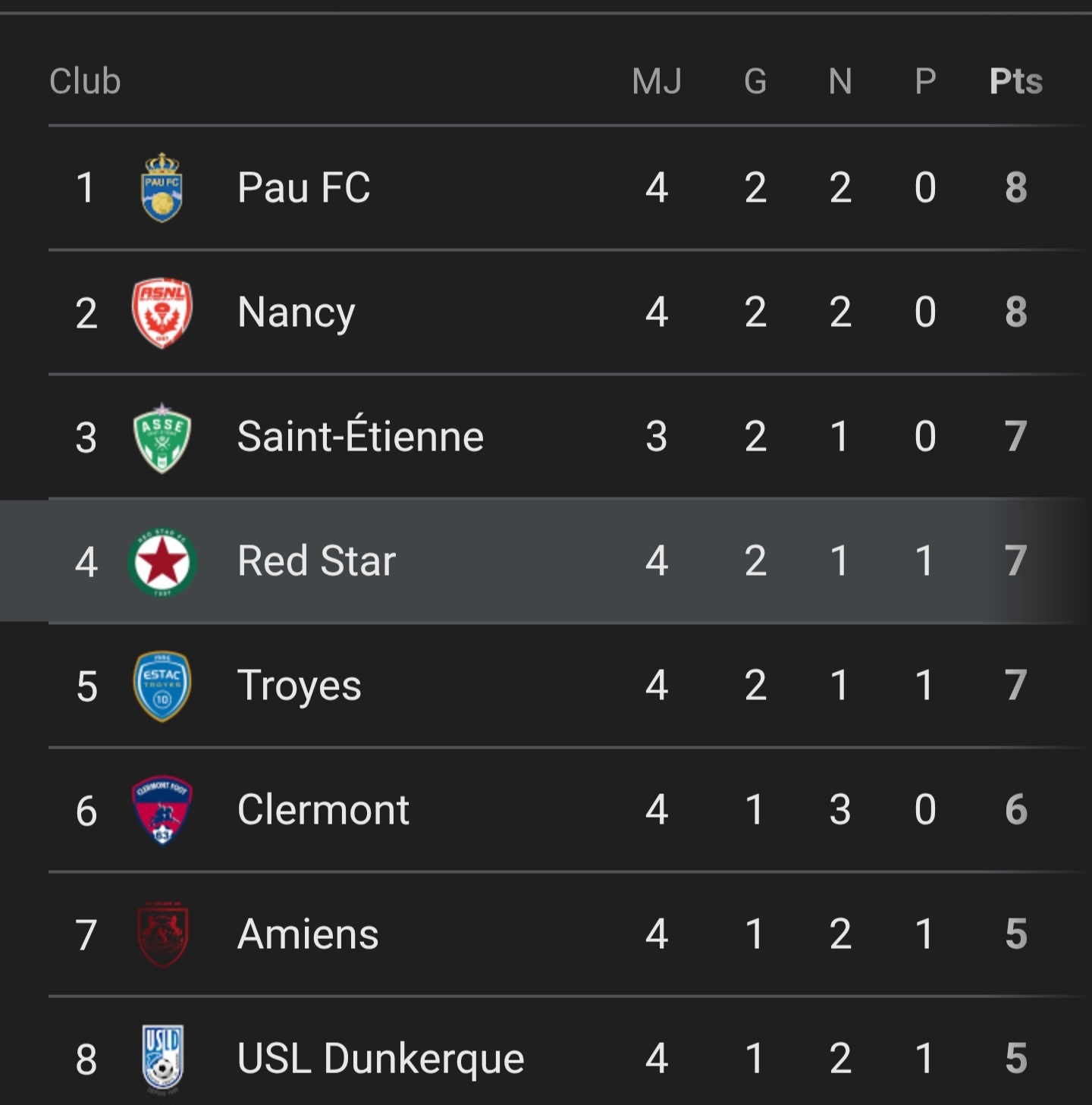The image size is (1092, 1105).
Task: Select the USL Dunkerque badge
Action: tap(162, 1059)
